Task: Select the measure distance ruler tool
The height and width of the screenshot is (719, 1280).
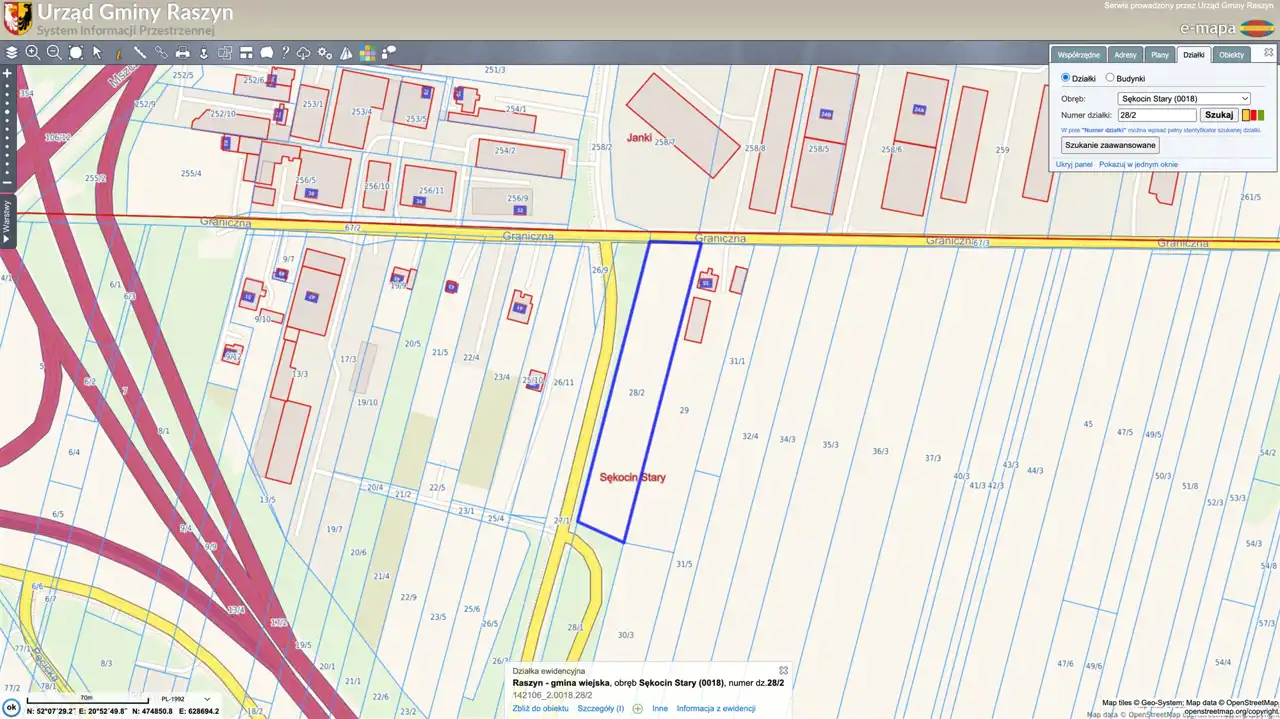Action: point(140,52)
